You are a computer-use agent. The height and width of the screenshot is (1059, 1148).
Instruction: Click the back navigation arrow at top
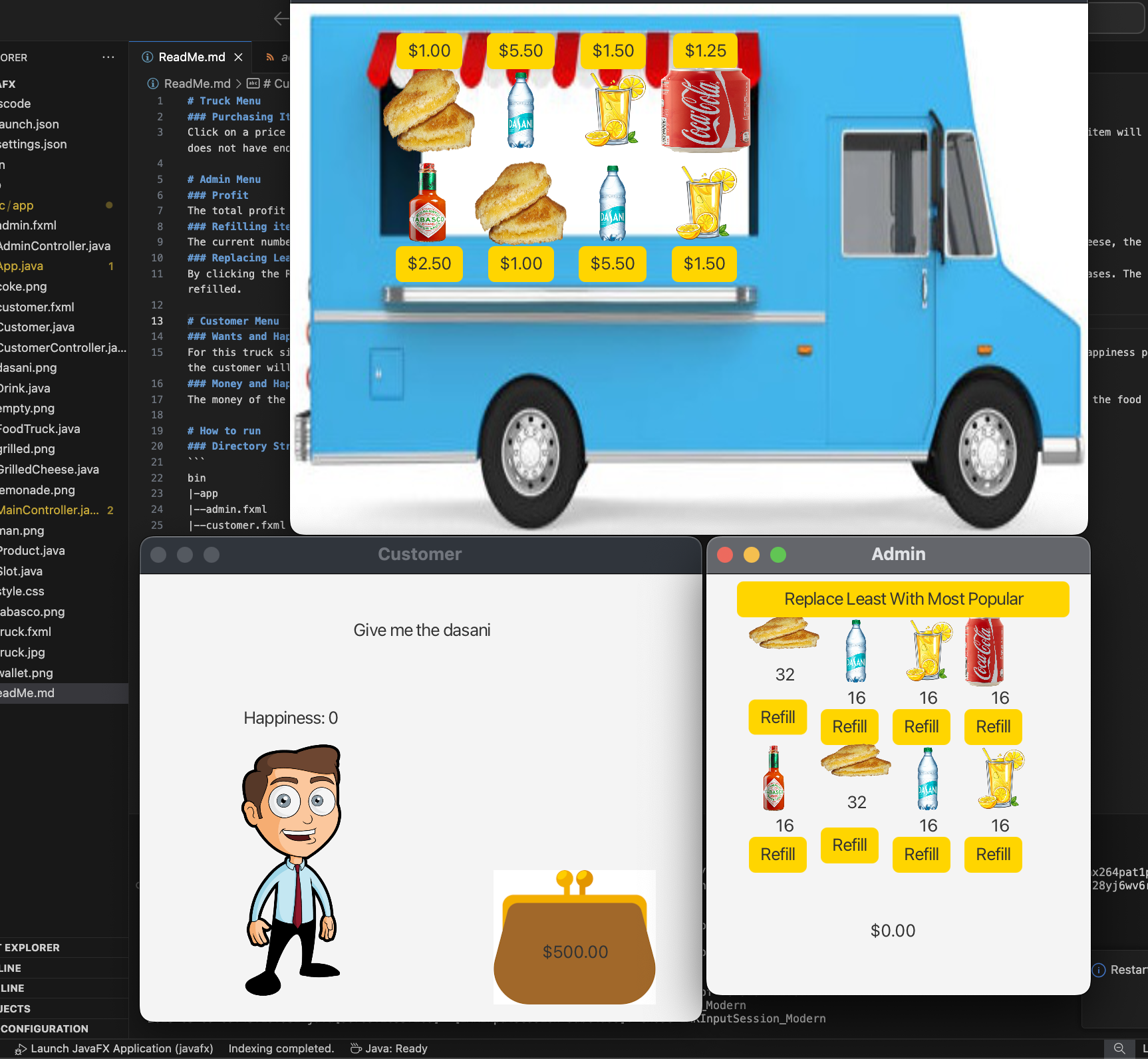[x=281, y=19]
